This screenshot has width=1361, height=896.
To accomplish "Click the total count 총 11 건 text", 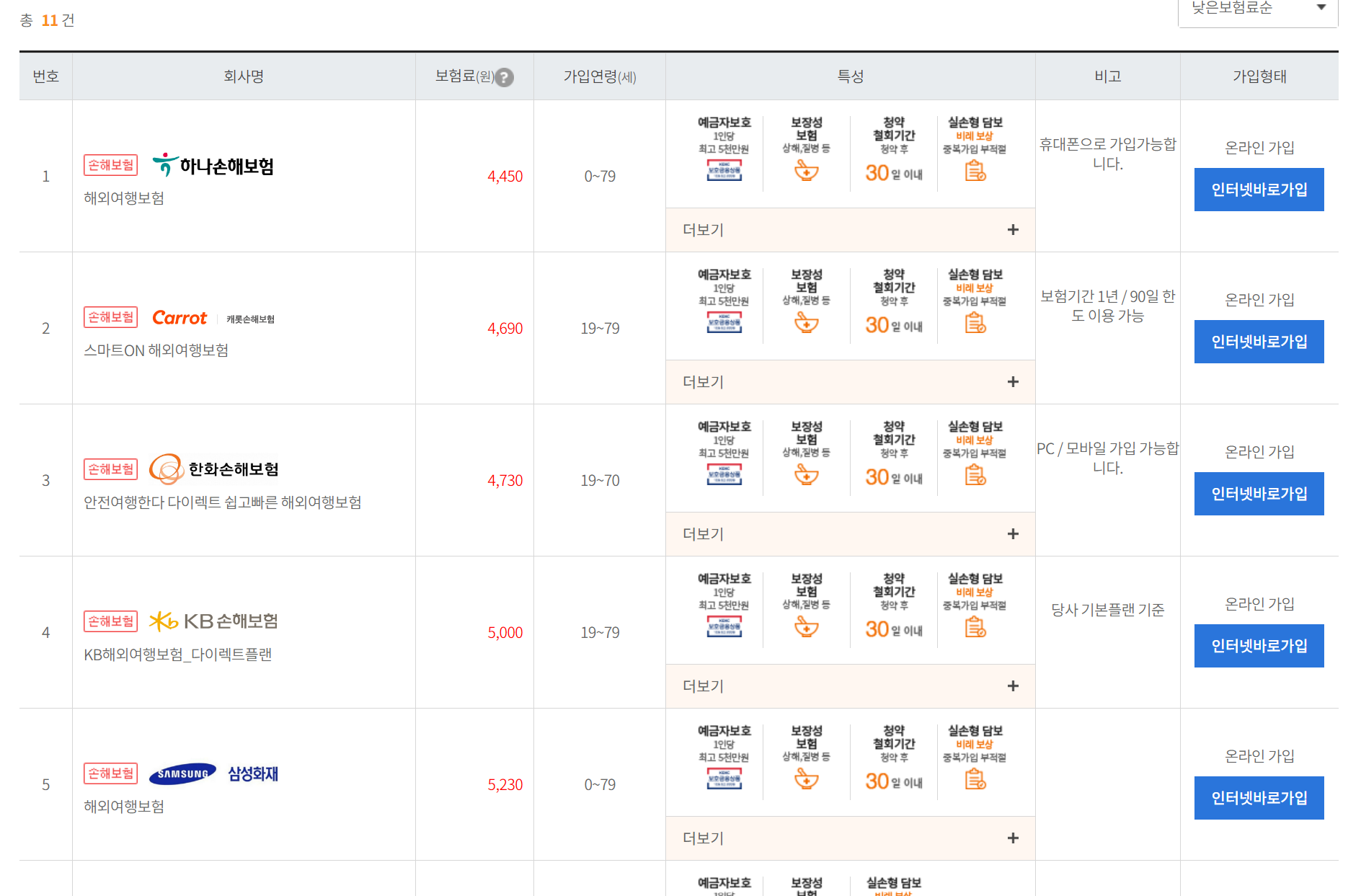I will 48,20.
